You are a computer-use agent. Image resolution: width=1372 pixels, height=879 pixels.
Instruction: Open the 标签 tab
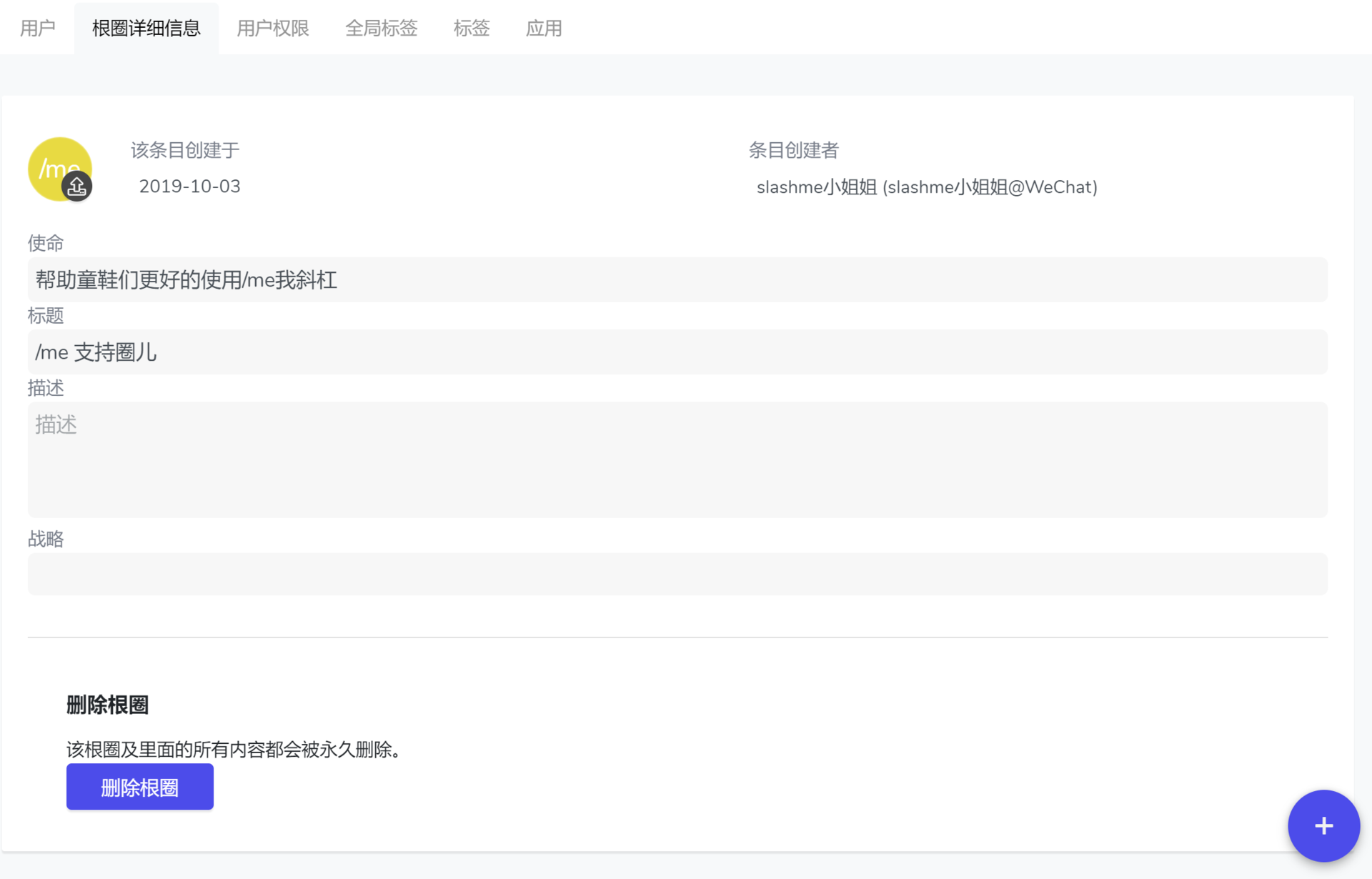point(472,29)
